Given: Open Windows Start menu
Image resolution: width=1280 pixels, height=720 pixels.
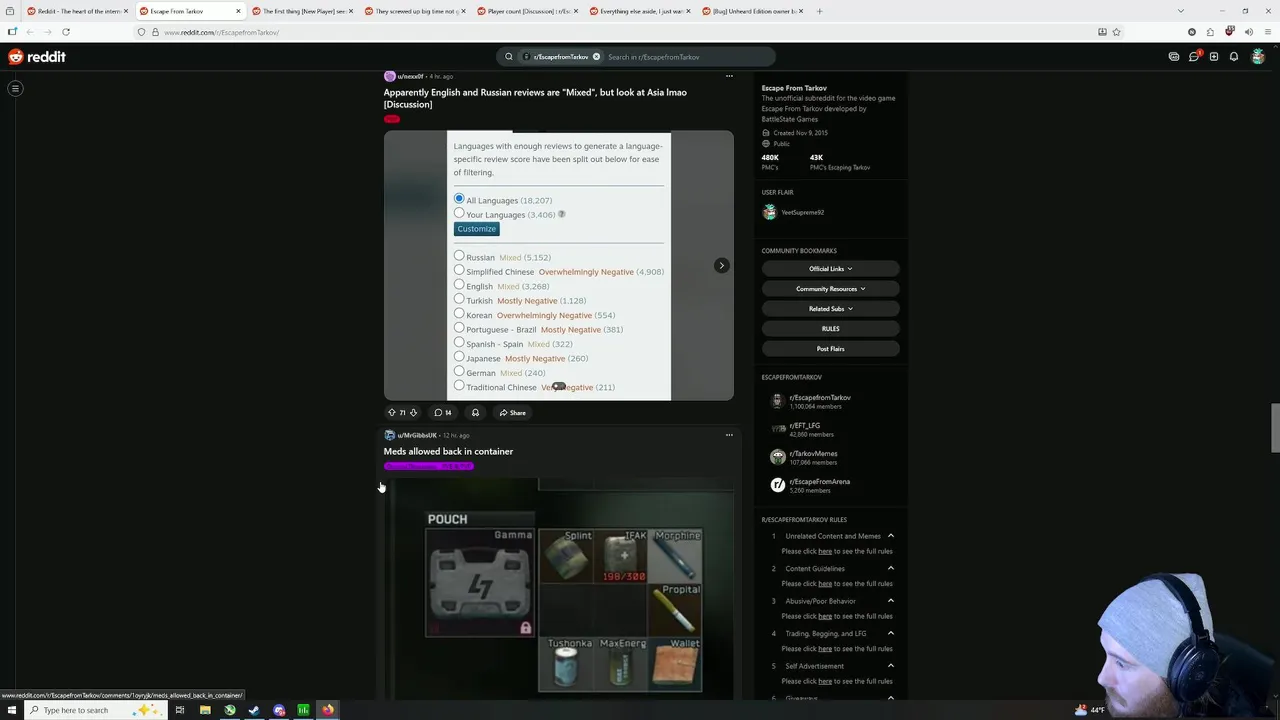Looking at the screenshot, I should point(12,710).
